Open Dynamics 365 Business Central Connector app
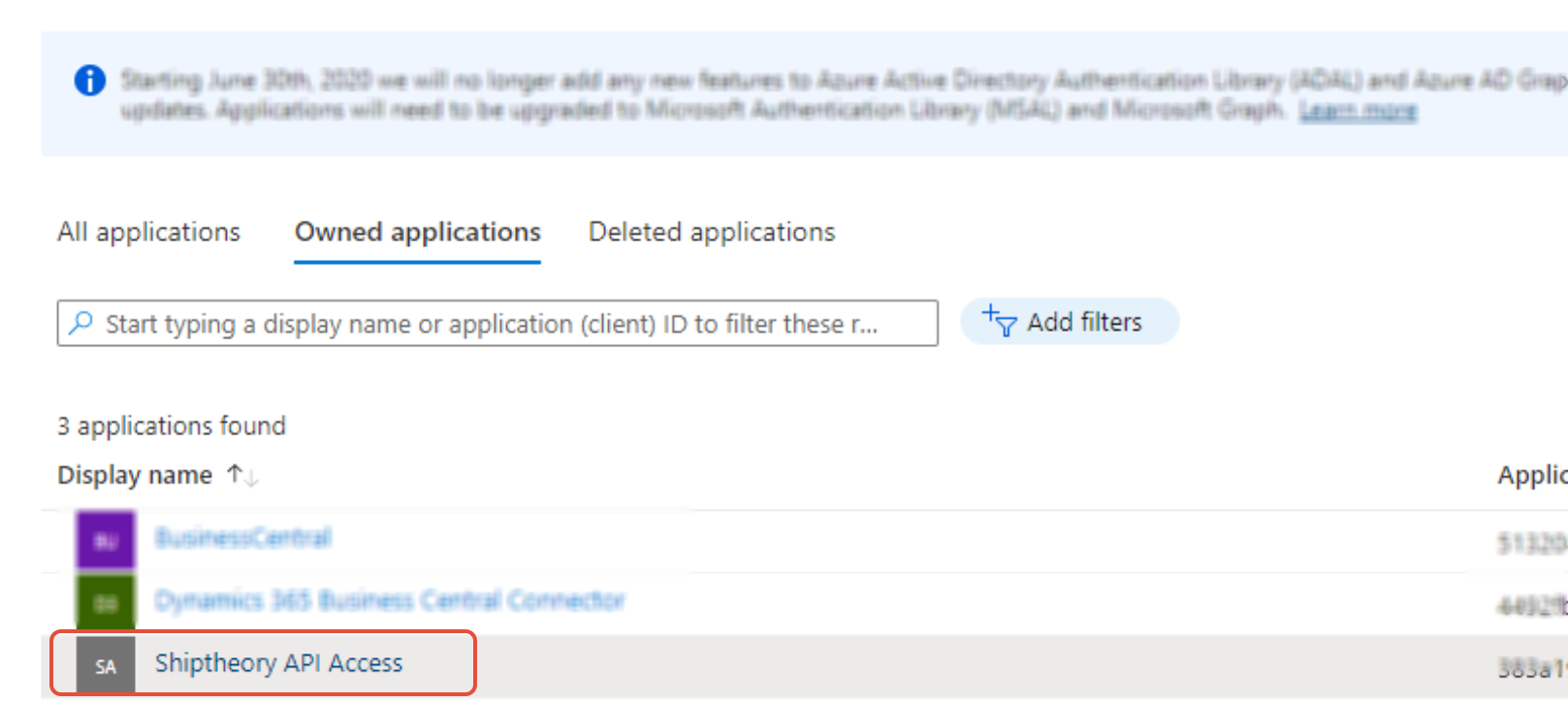 (390, 601)
